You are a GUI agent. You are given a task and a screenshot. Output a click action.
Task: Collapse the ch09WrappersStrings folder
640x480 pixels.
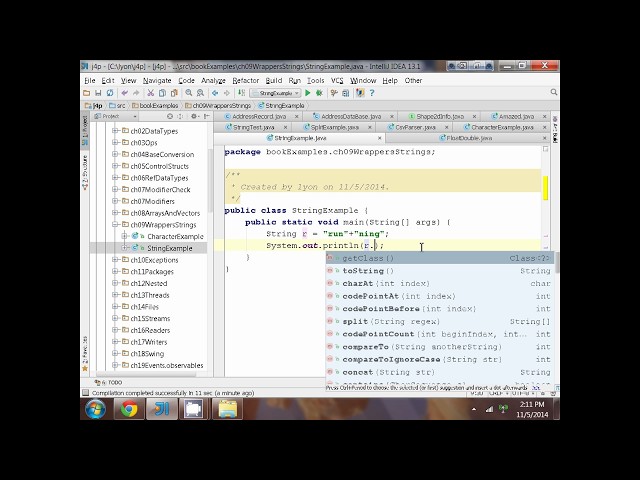[x=116, y=224]
